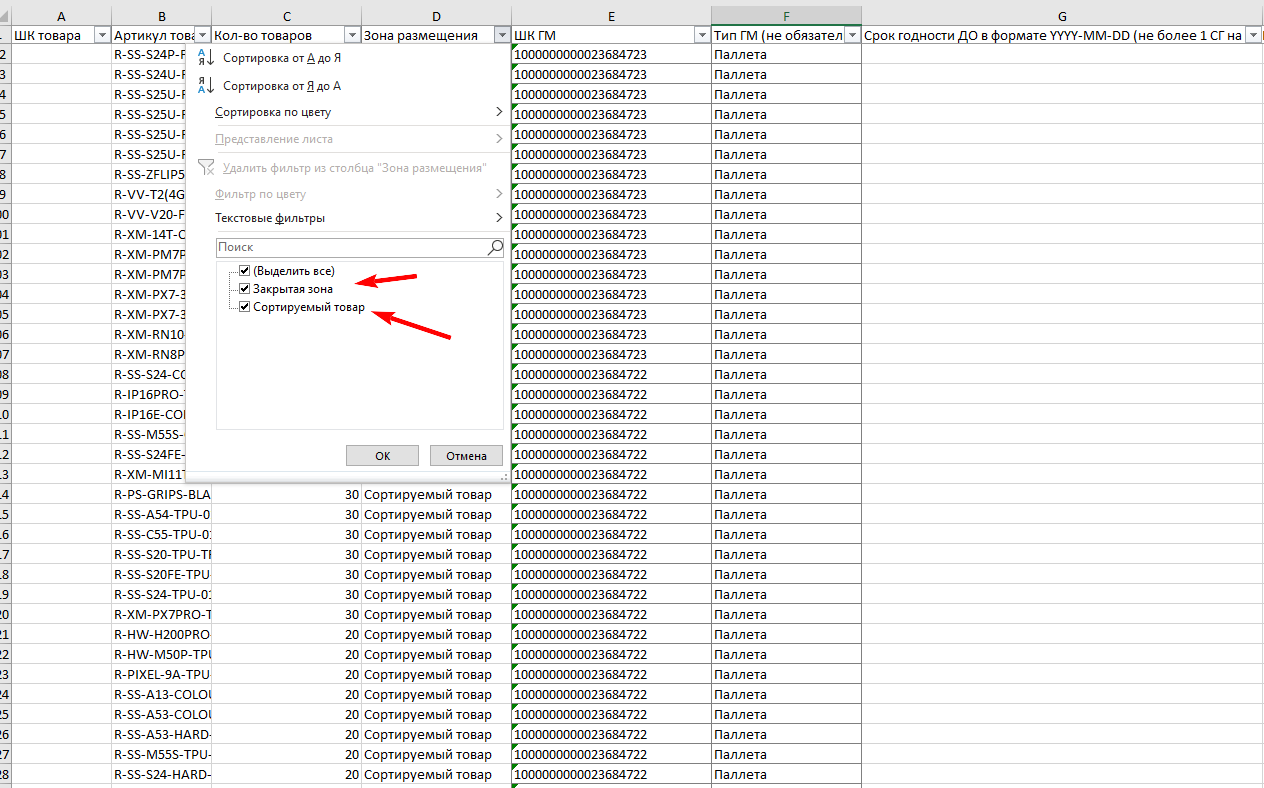Toggle the (Выделить все) checkbox
This screenshot has width=1264, height=788.
click(x=244, y=271)
